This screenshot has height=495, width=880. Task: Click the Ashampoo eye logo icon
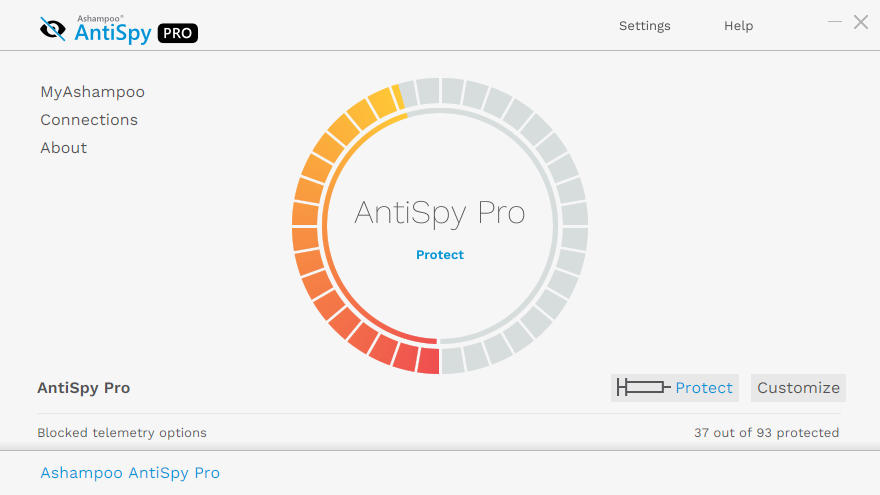(52, 29)
